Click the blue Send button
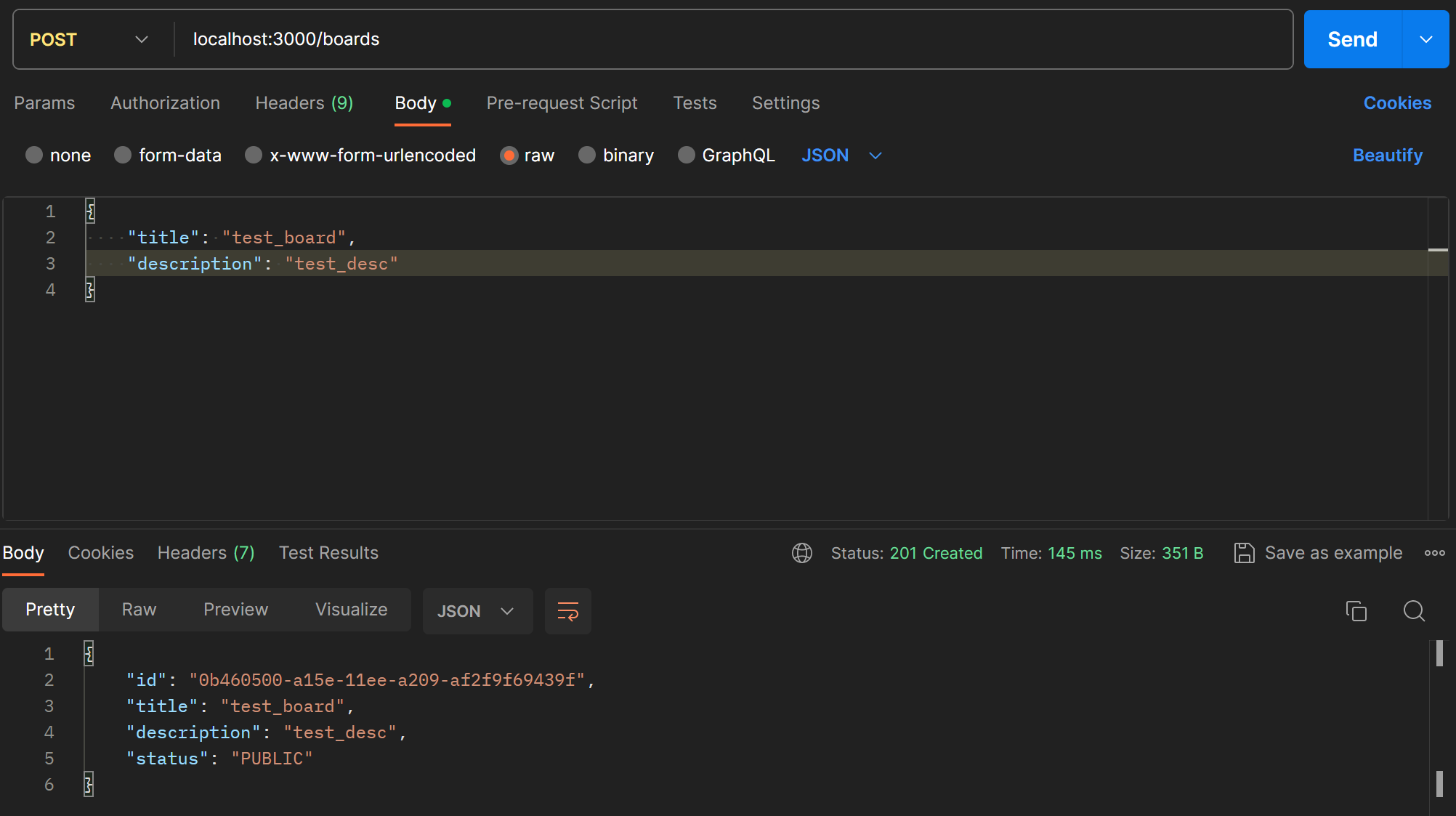The image size is (1456, 816). pyautogui.click(x=1352, y=39)
